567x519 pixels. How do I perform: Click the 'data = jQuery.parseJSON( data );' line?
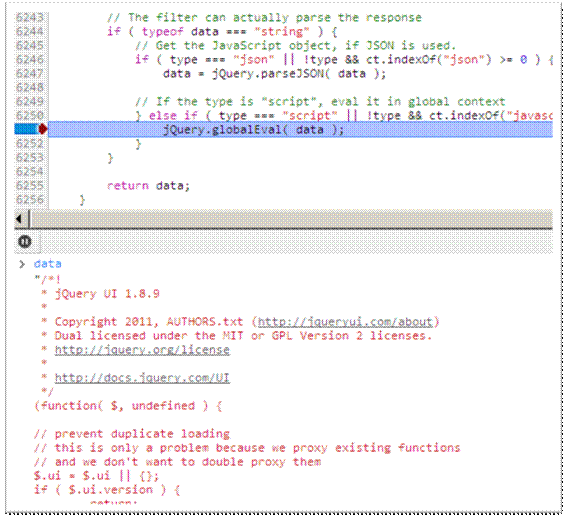pos(274,74)
